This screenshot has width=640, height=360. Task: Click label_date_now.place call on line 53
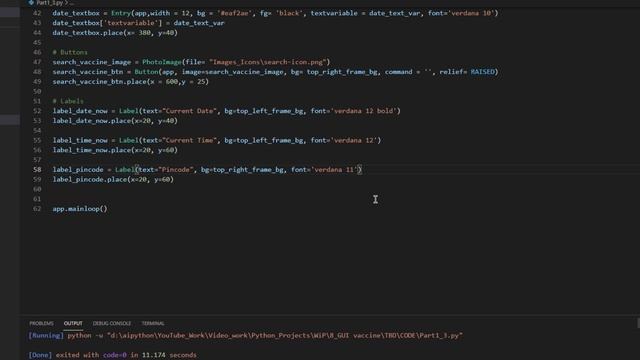(x=115, y=121)
